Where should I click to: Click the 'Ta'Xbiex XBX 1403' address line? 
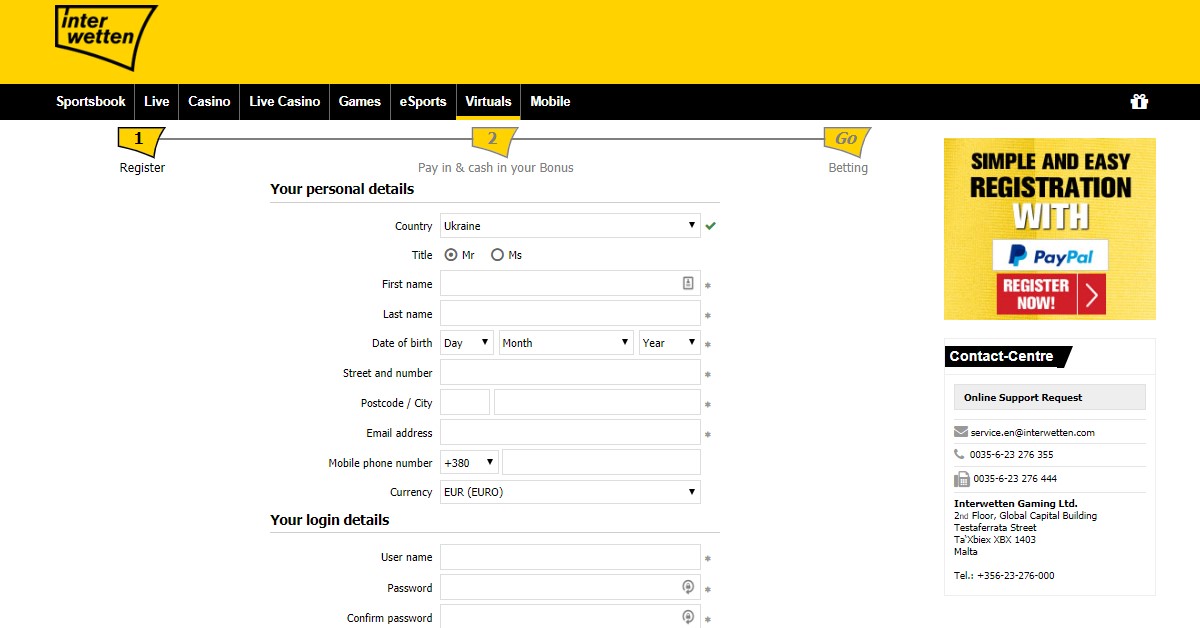(995, 540)
